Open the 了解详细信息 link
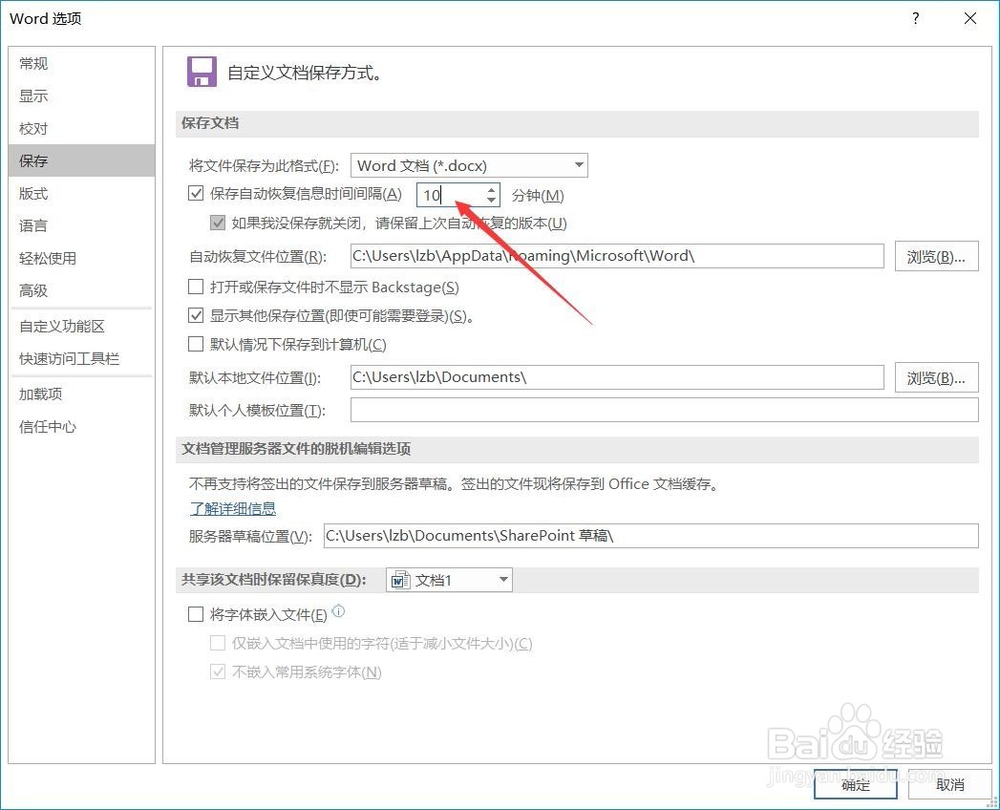Screen dimensions: 1000x810 (233, 508)
